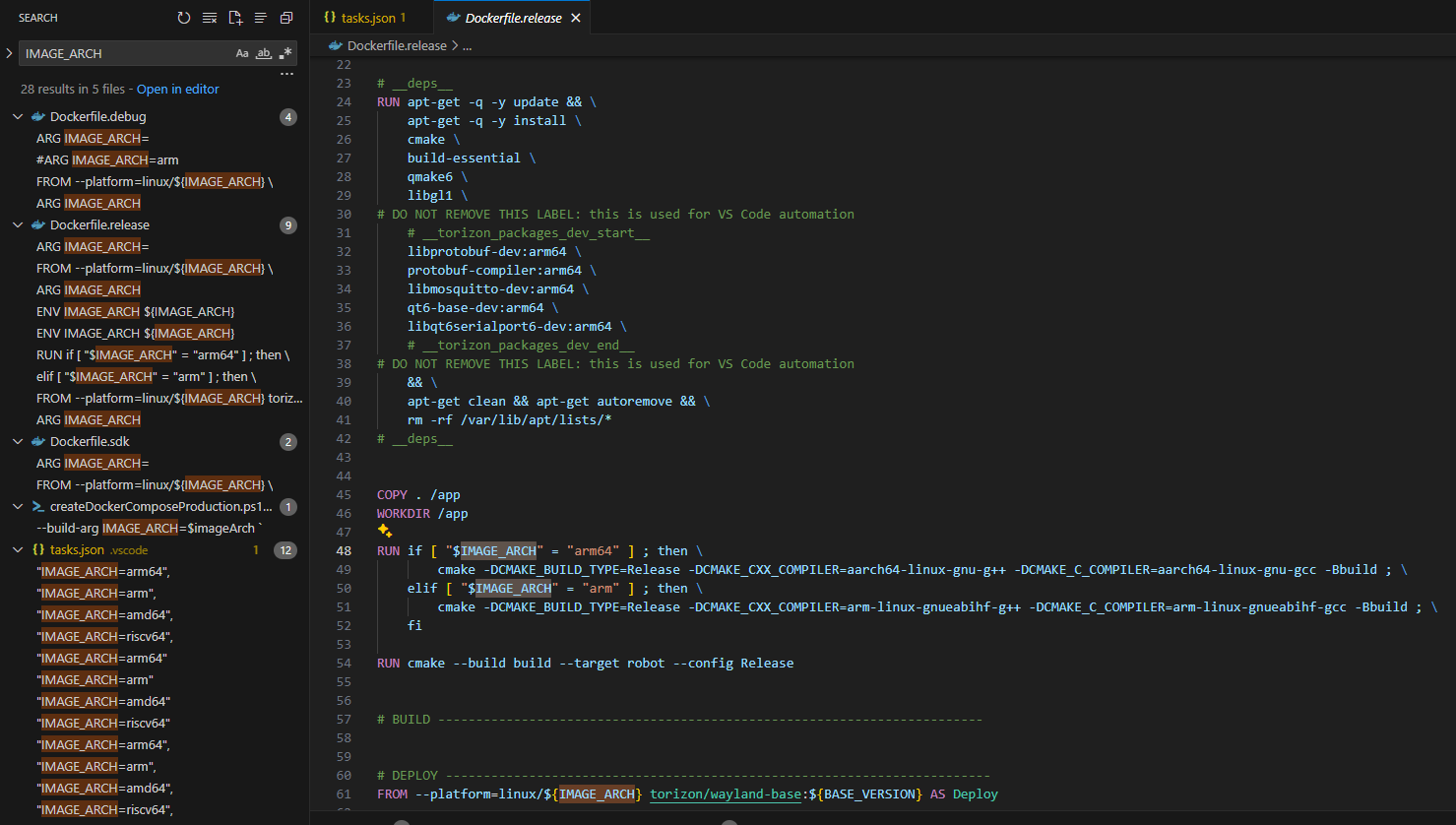Switch to the tasks.json tab
This screenshot has height=825, width=1456.
[x=367, y=18]
